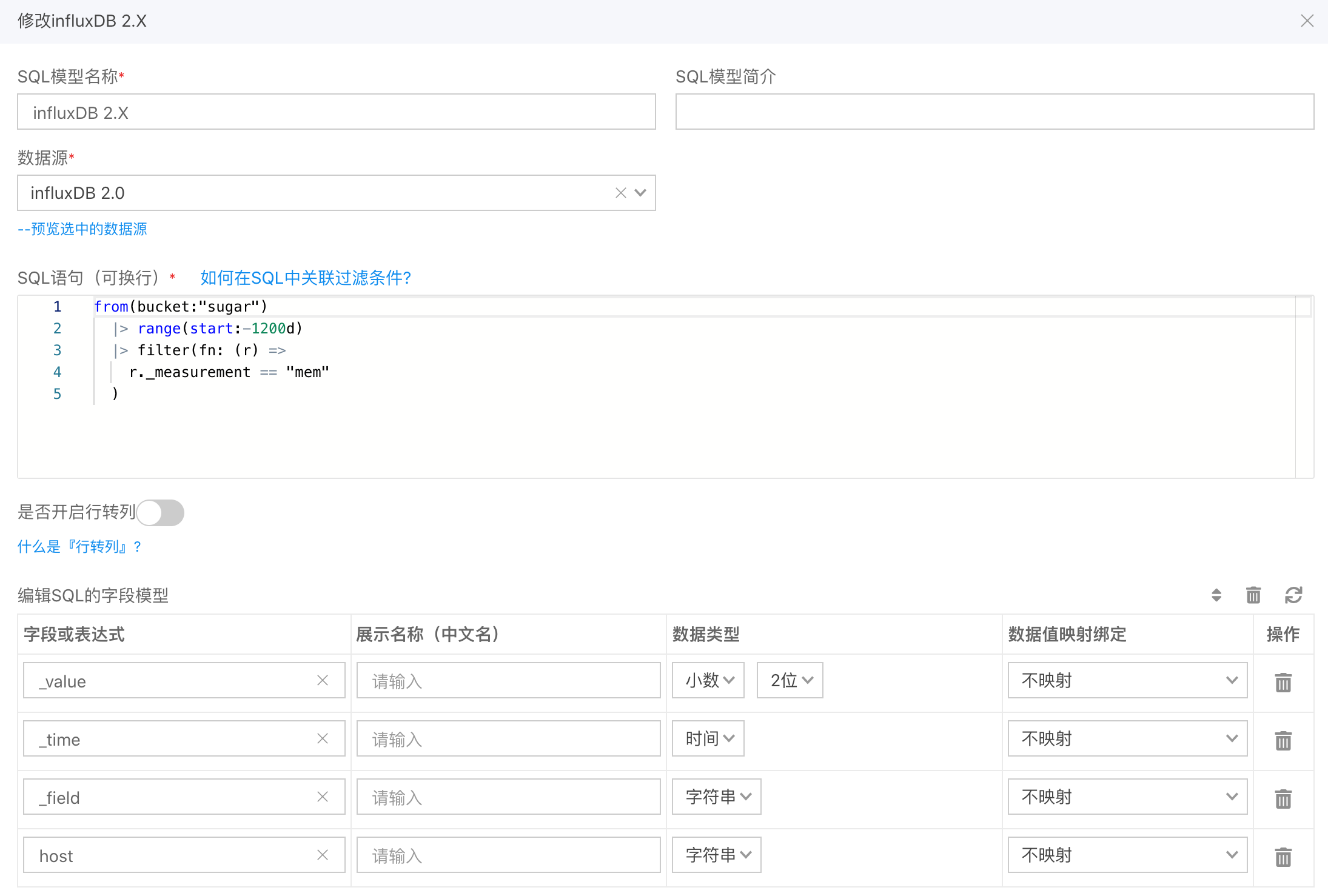Image resolution: width=1328 pixels, height=896 pixels.
Task: Clear the _field field expression
Action: click(x=323, y=797)
